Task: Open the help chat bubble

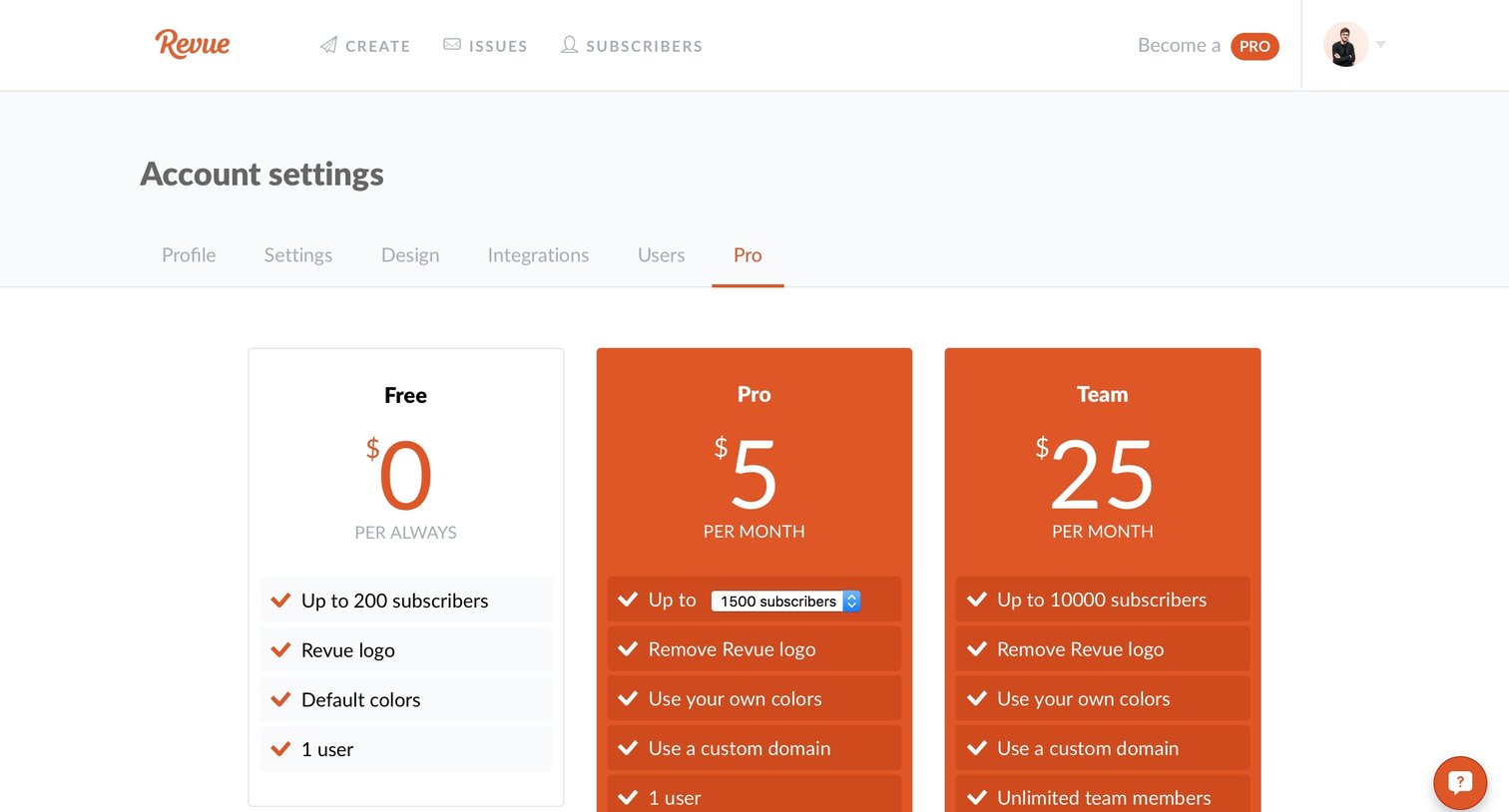Action: (1460, 783)
